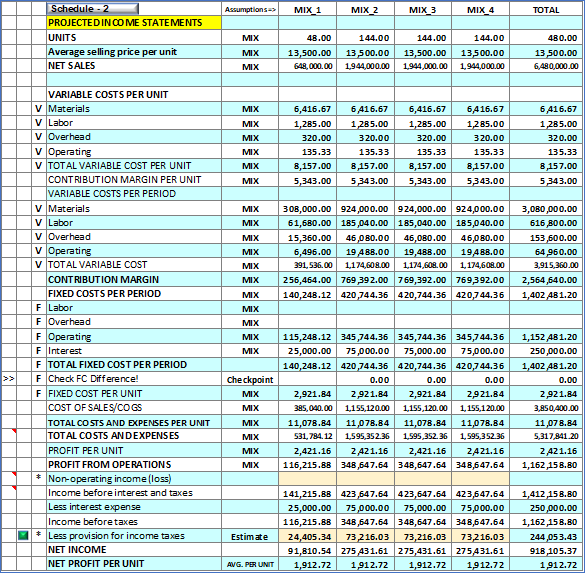The image size is (585, 573).
Task: Select the NET PROFIT PER UNIT label
Action: click(96, 564)
